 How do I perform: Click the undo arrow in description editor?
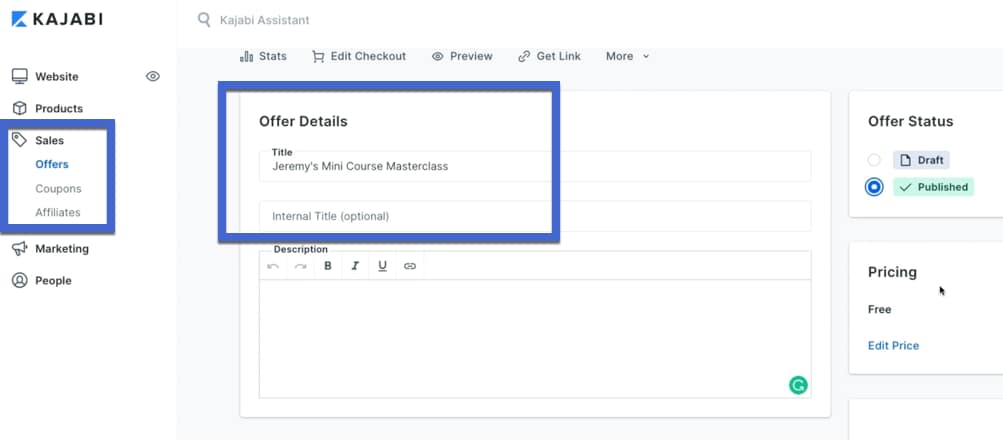[273, 266]
